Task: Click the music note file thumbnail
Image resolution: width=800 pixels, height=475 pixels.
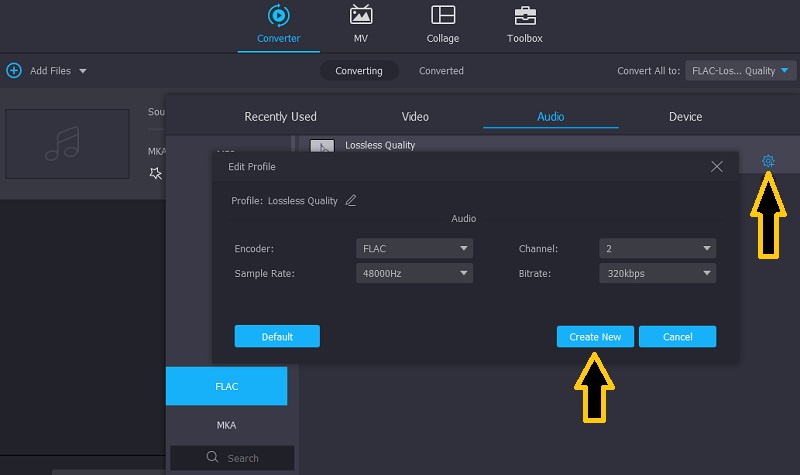Action: [x=67, y=144]
